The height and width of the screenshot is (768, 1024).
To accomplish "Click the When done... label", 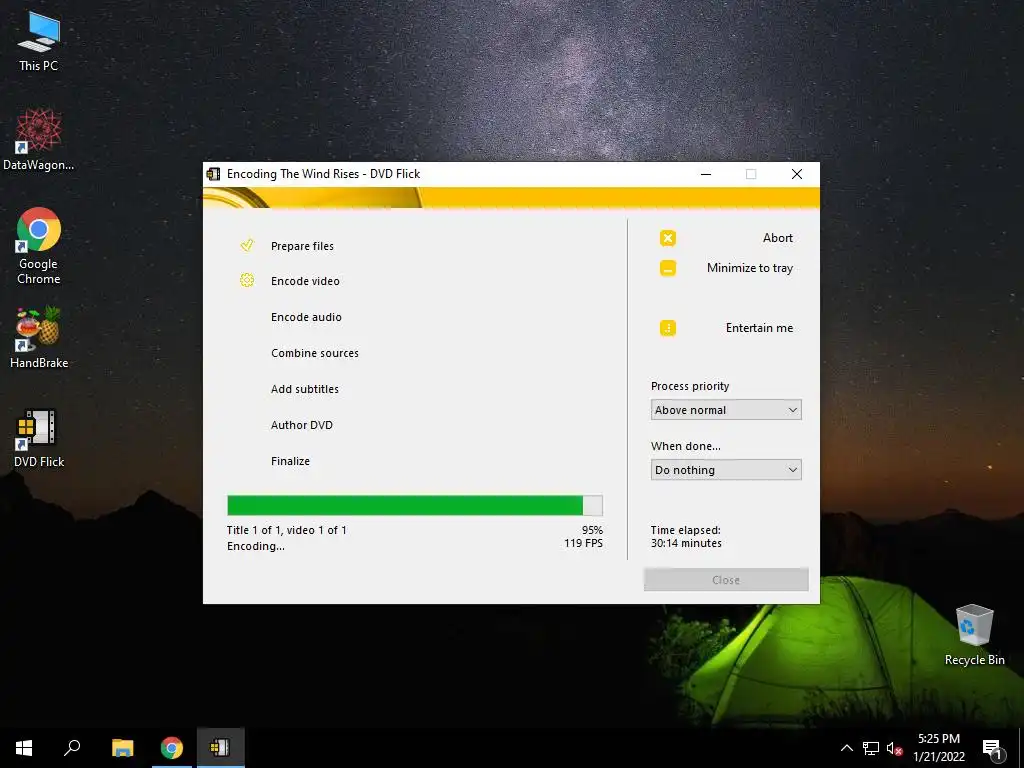I will [x=686, y=446].
